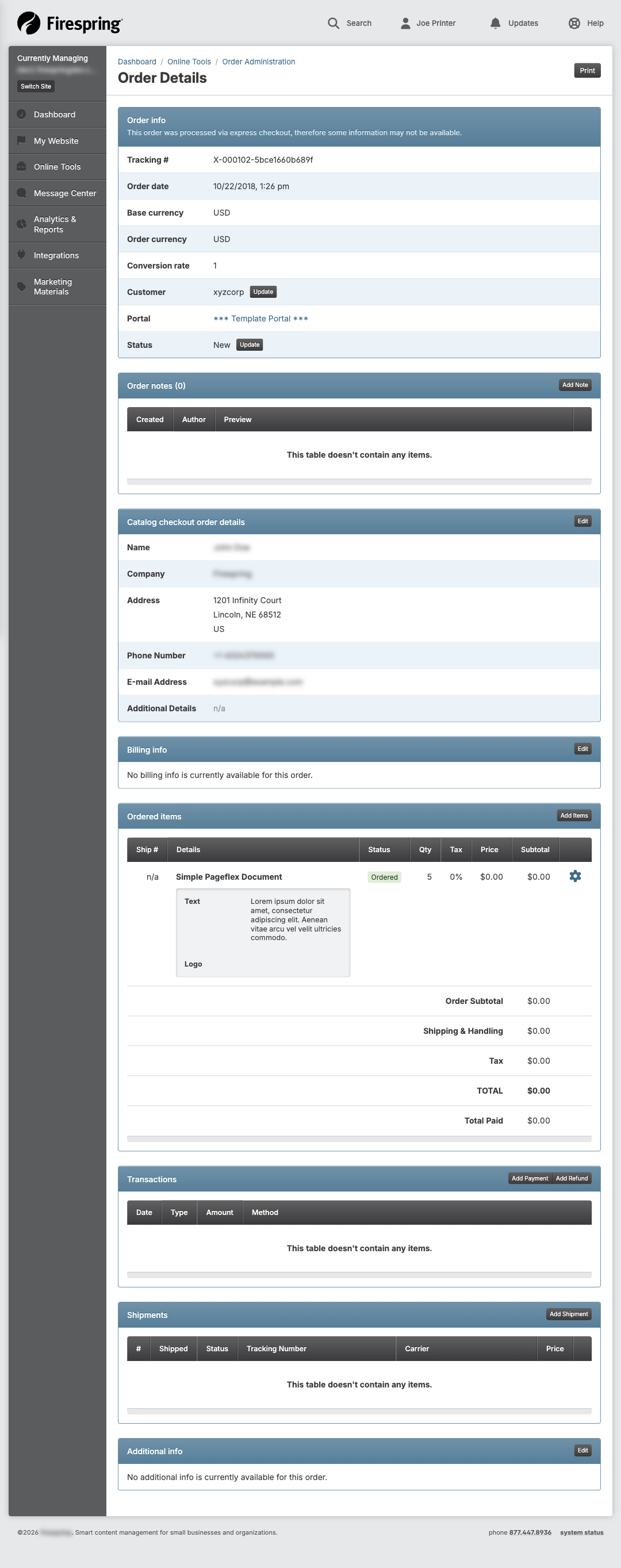Image resolution: width=621 pixels, height=1568 pixels.
Task: Open Dashboard in the sidebar
Action: coord(57,114)
